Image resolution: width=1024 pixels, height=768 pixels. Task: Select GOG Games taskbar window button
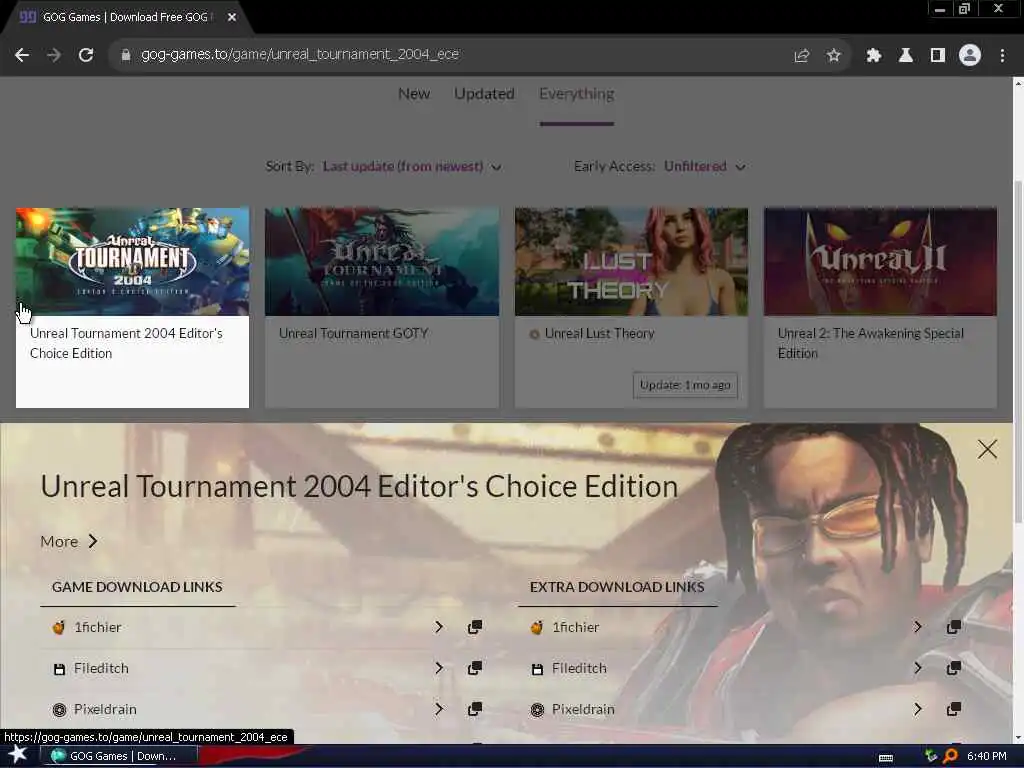coord(118,756)
